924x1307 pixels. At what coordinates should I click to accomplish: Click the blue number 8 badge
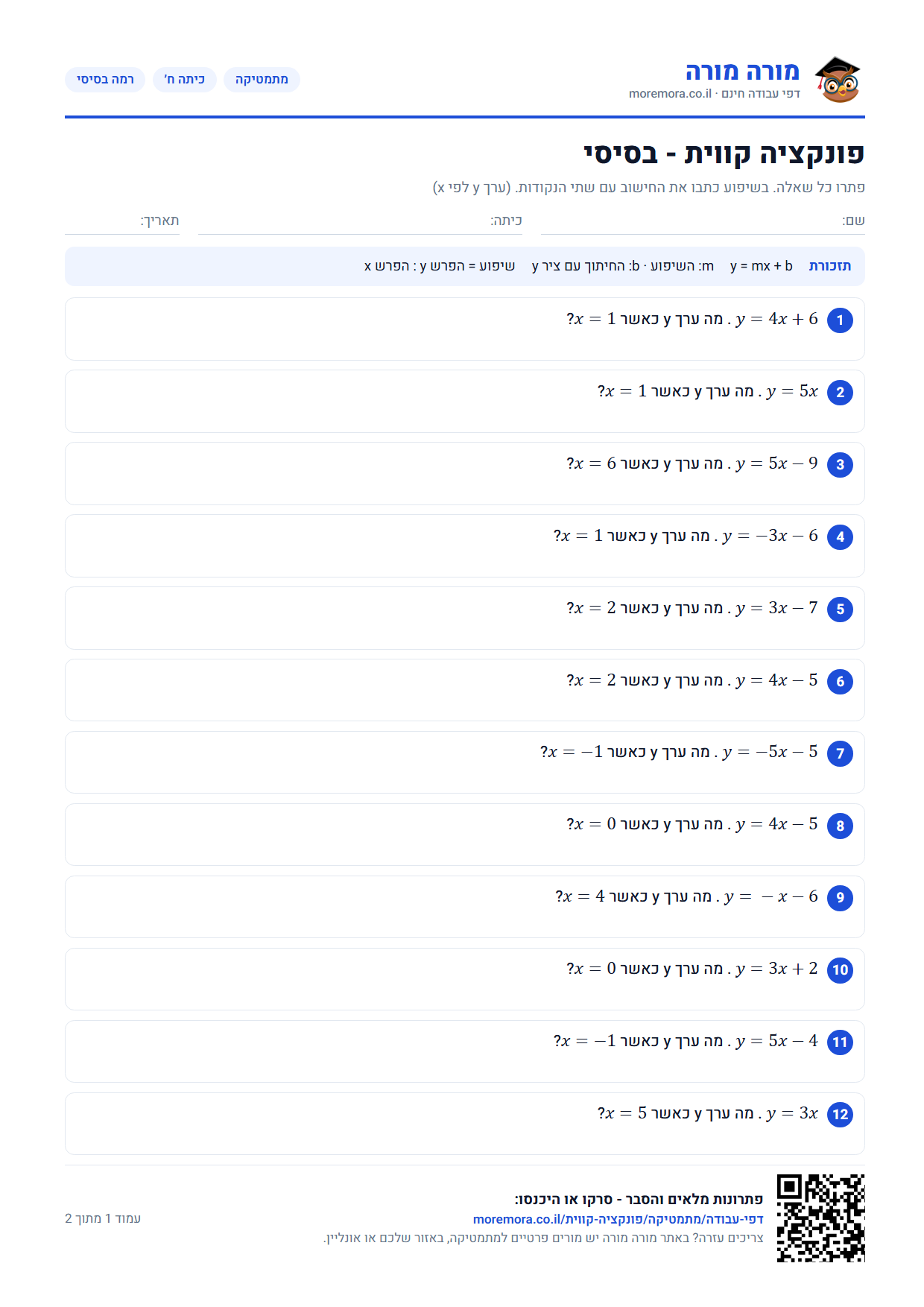point(840,826)
